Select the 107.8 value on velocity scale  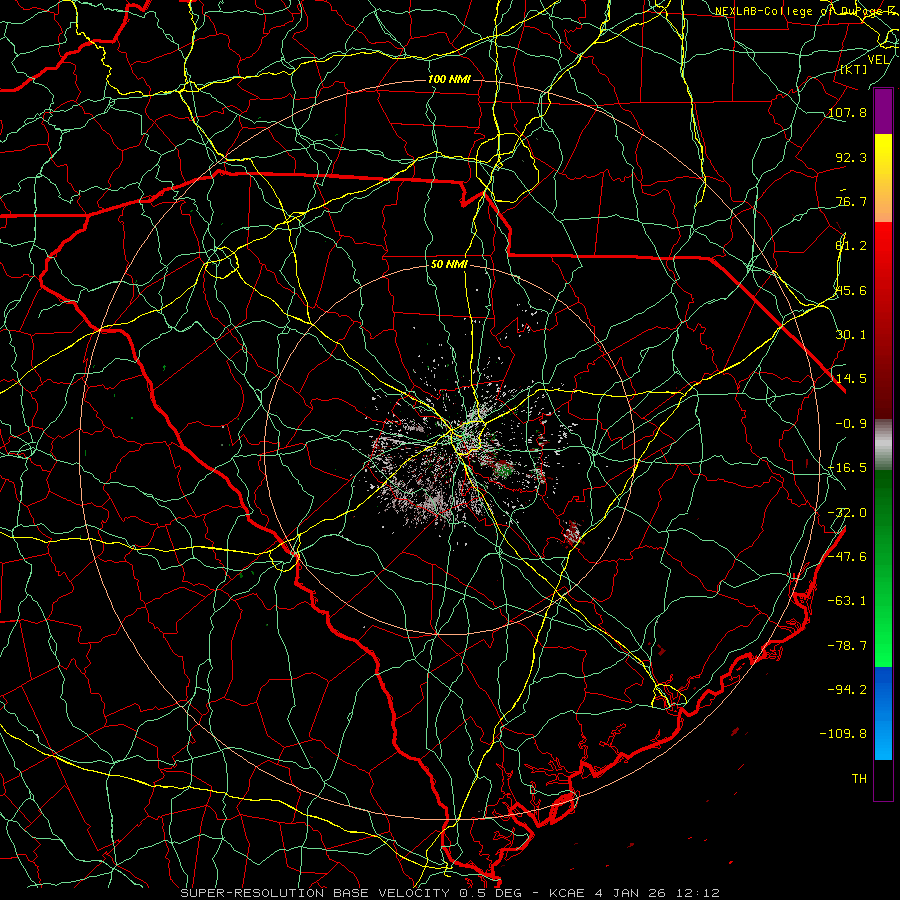[x=847, y=112]
